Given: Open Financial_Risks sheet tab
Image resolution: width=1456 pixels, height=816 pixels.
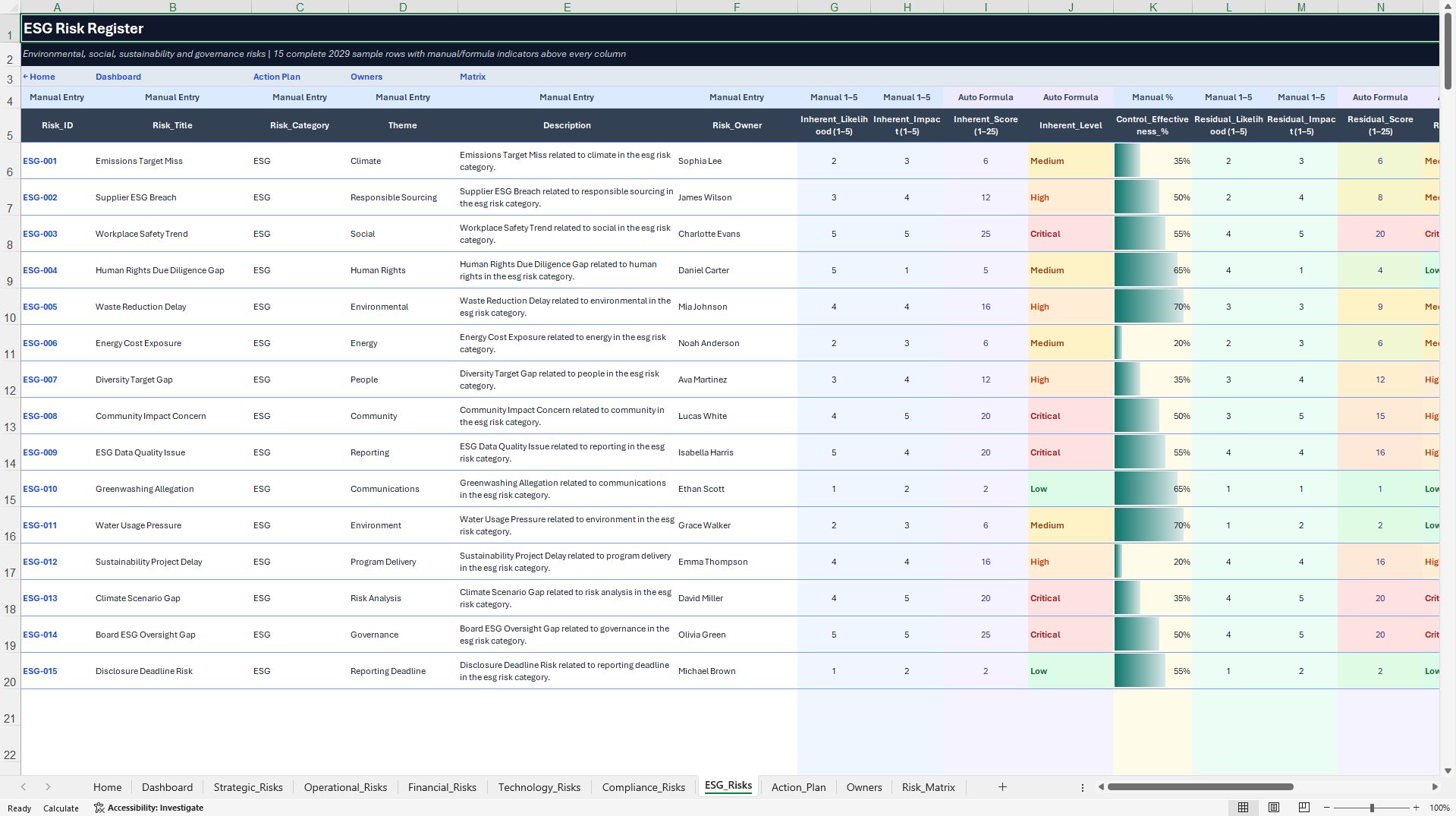Looking at the screenshot, I should pyautogui.click(x=442, y=787).
